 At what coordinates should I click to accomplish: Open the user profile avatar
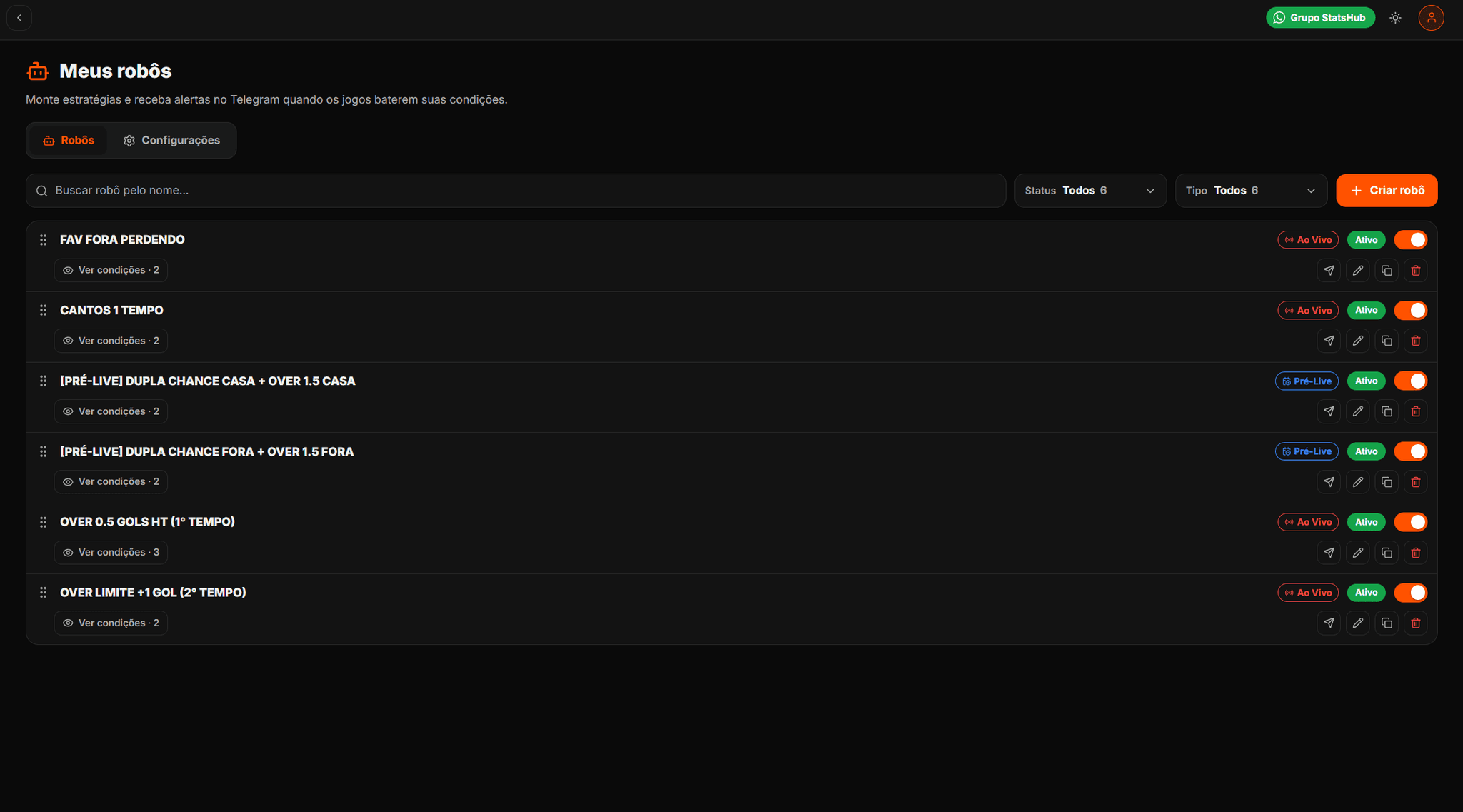1432,18
